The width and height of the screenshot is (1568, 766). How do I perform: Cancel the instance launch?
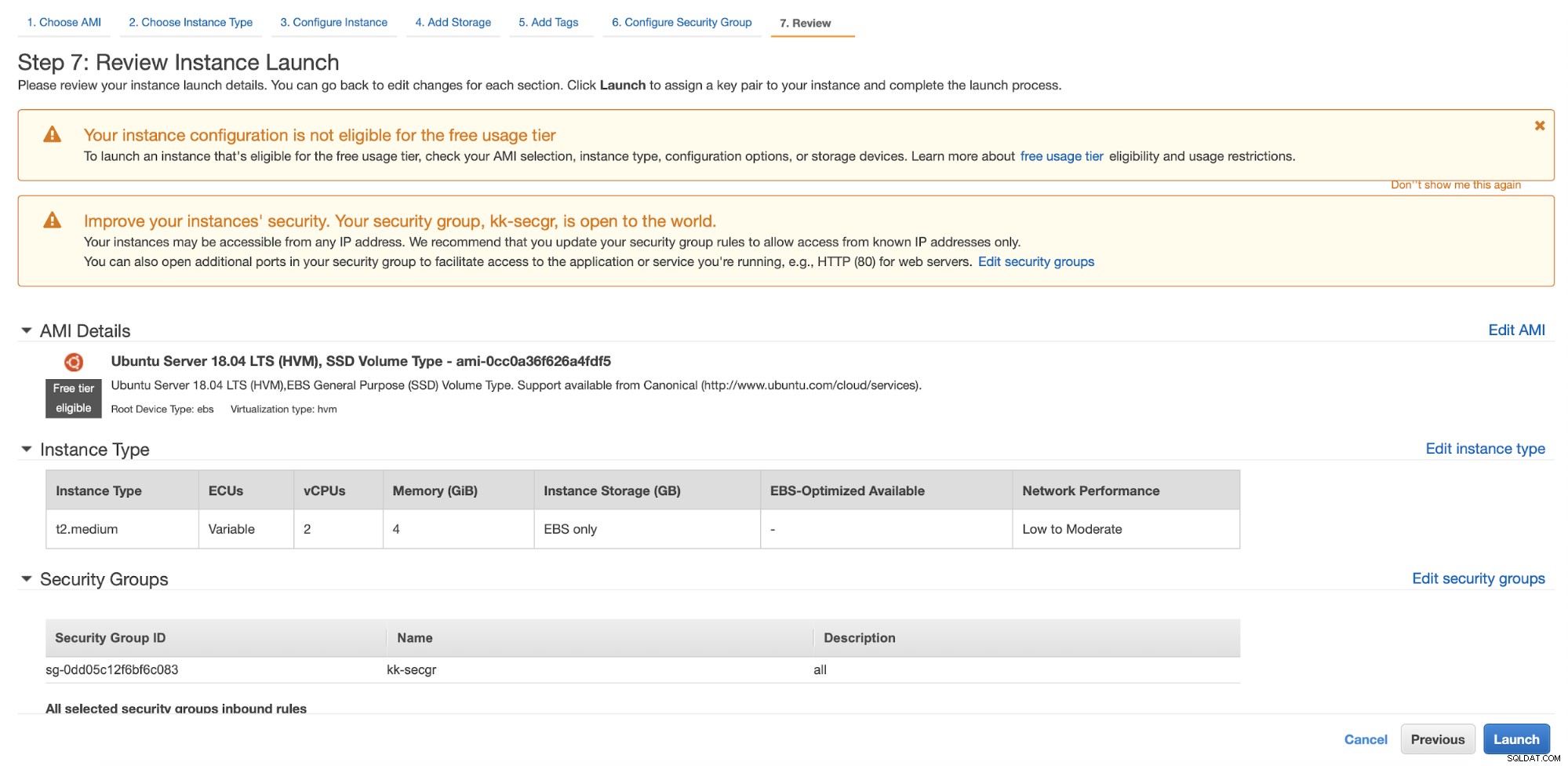point(1366,739)
